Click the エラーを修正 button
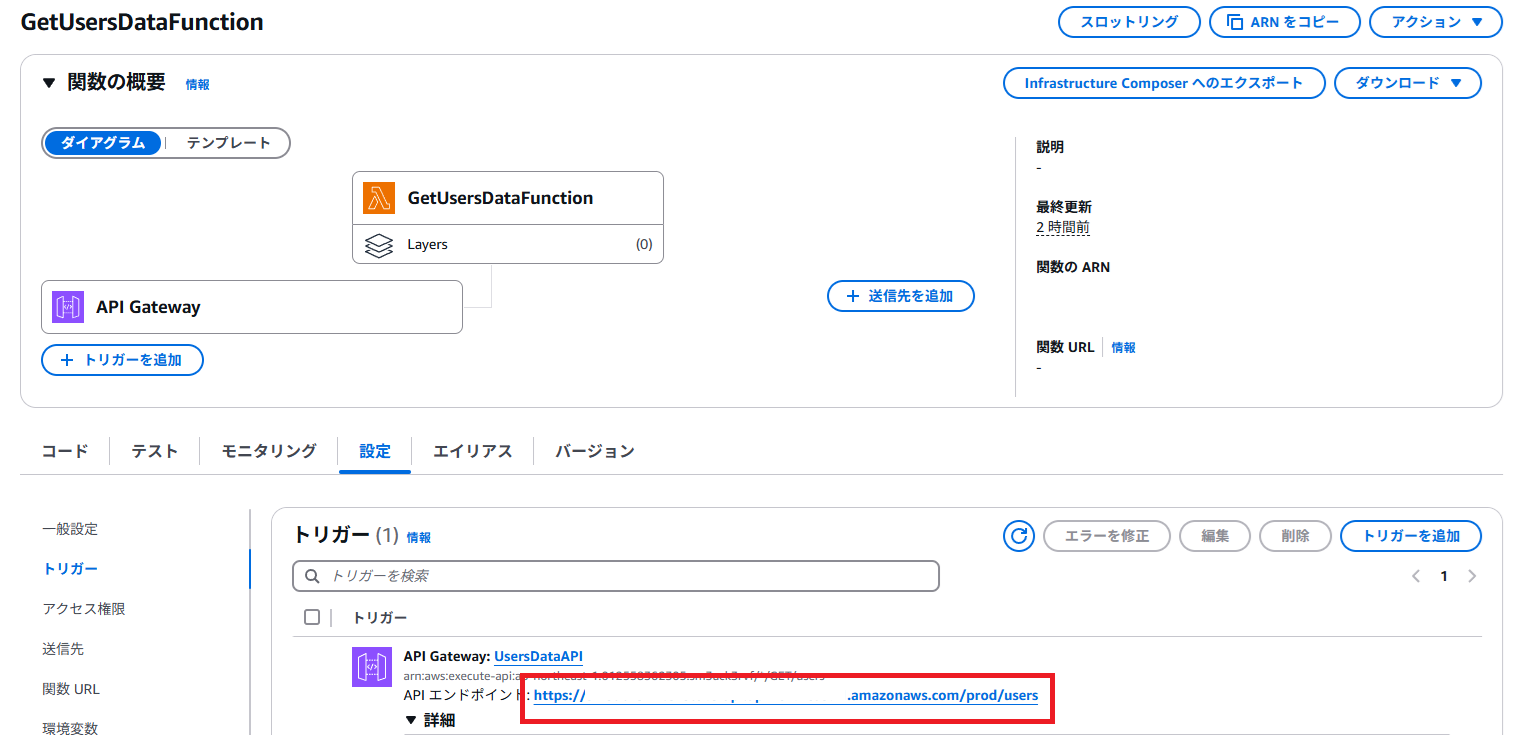This screenshot has height=735, width=1514. (1107, 536)
